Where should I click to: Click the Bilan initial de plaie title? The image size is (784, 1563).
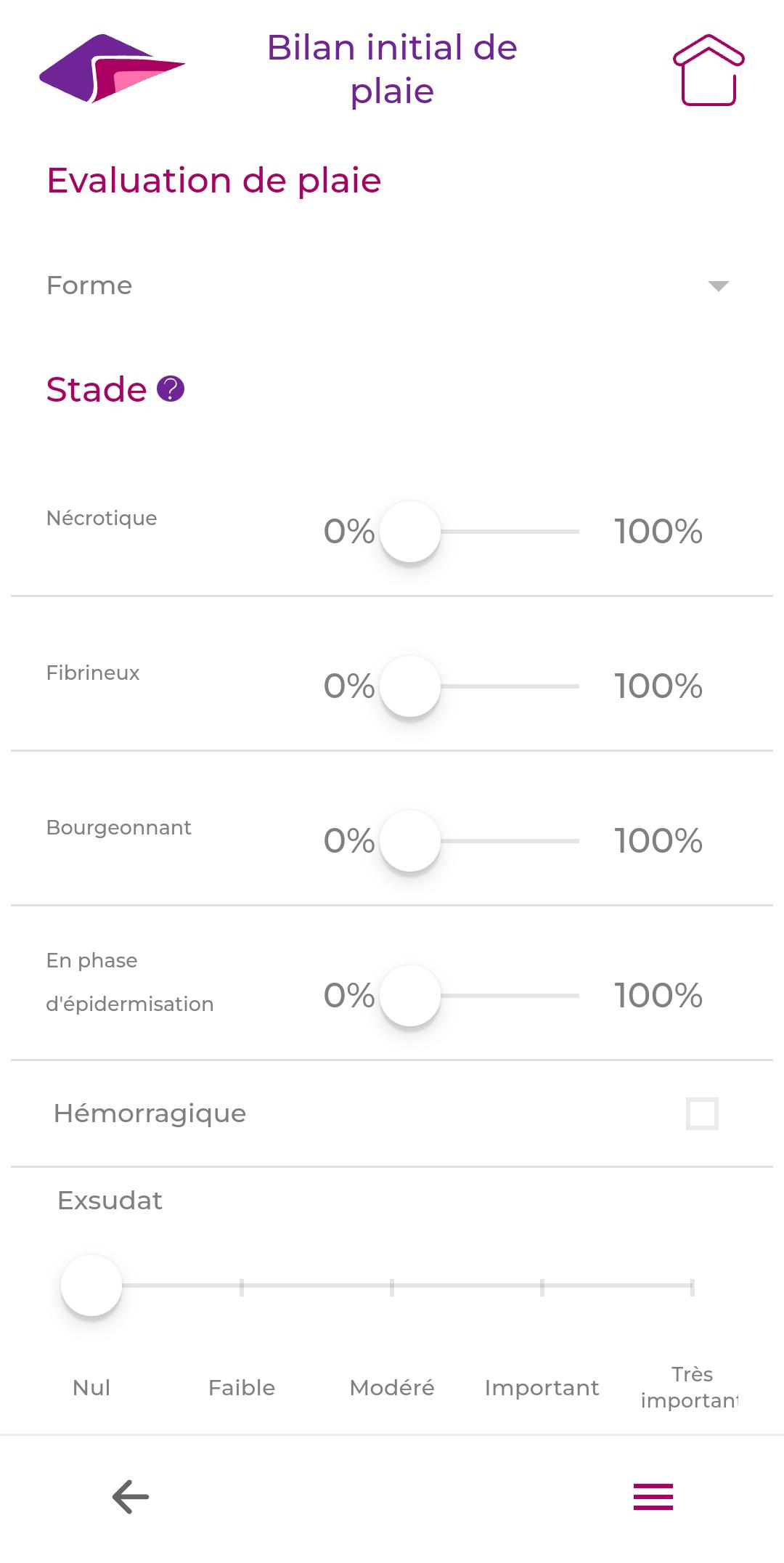click(x=392, y=70)
